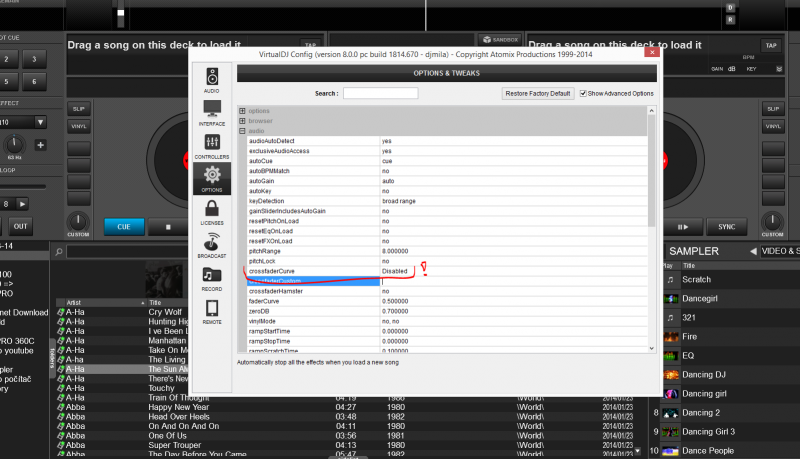Close the VirtualDJ Config dialog
800x459 pixels.
tap(652, 52)
